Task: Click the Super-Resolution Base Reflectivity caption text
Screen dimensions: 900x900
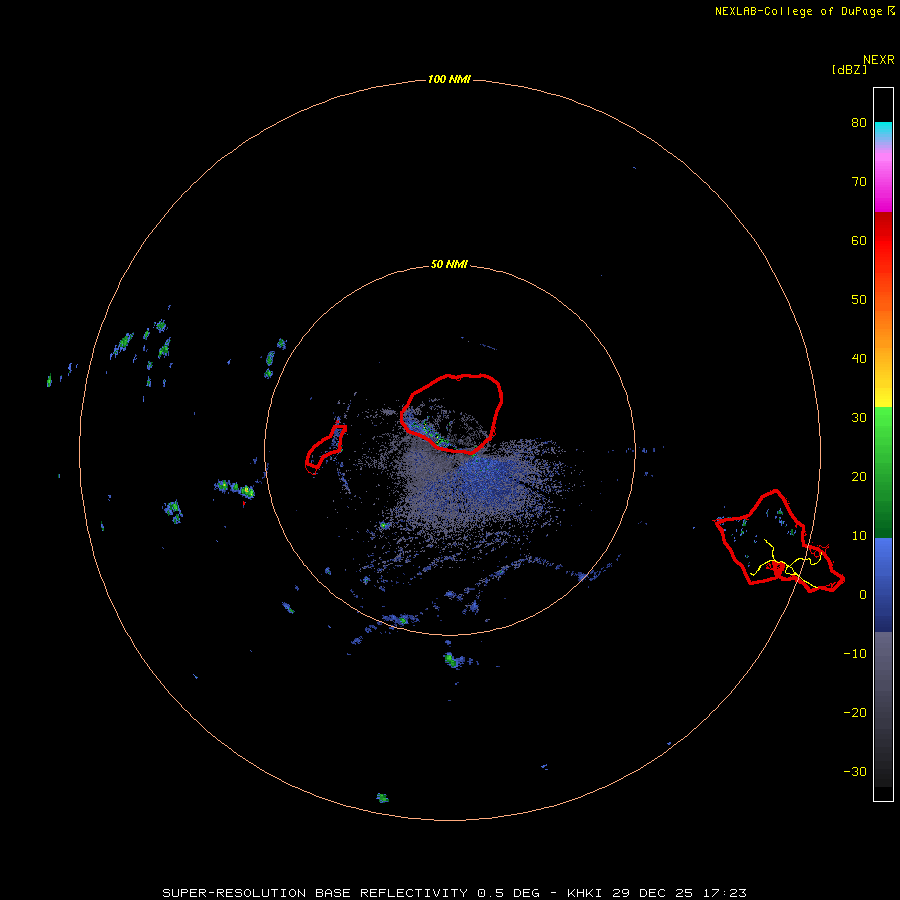Action: [x=454, y=893]
